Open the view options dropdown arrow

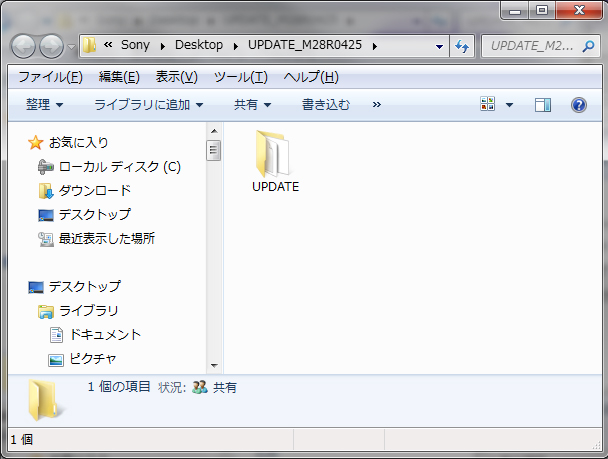[x=509, y=104]
